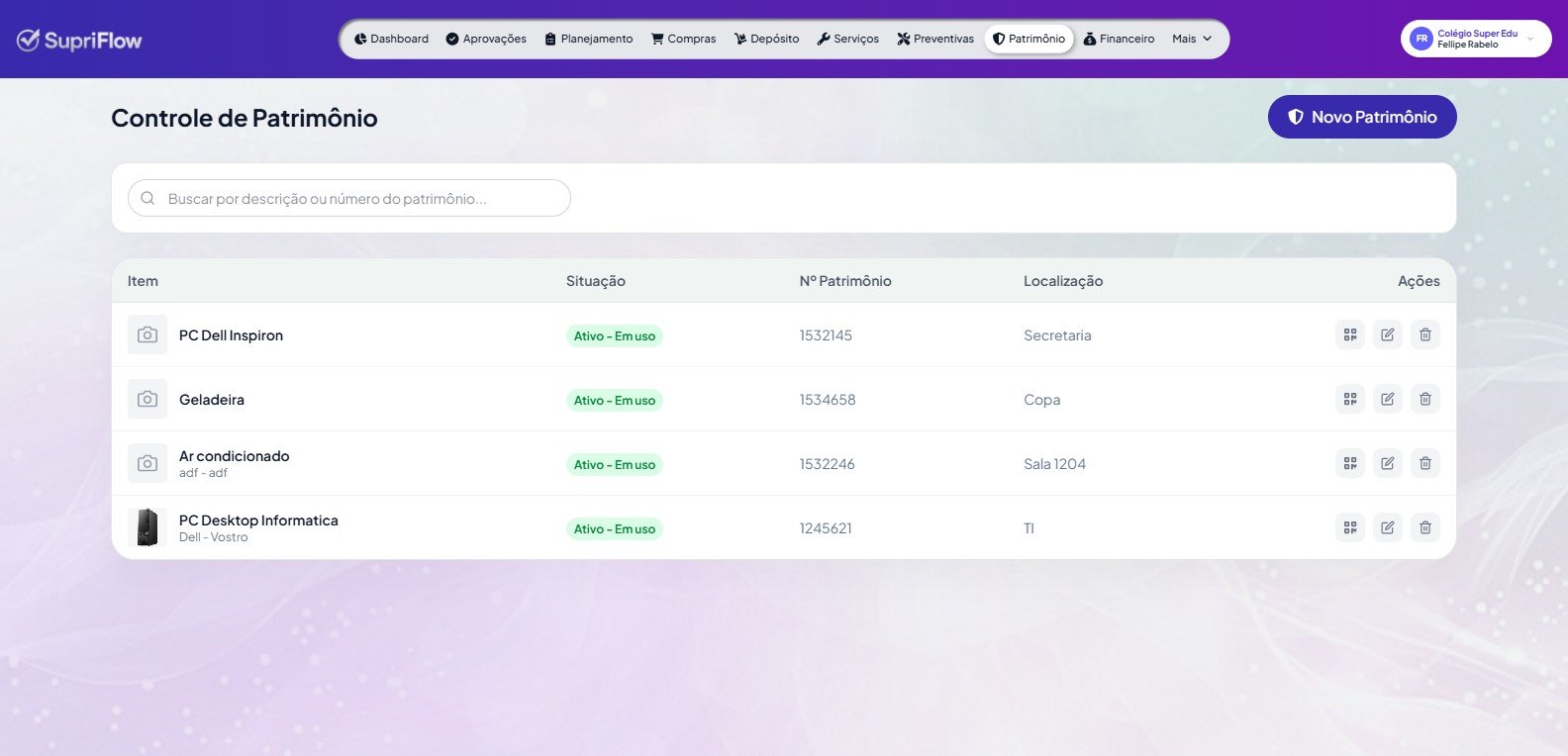
Task: Click the Dell - Vostro subtitle
Action: pyautogui.click(x=214, y=537)
